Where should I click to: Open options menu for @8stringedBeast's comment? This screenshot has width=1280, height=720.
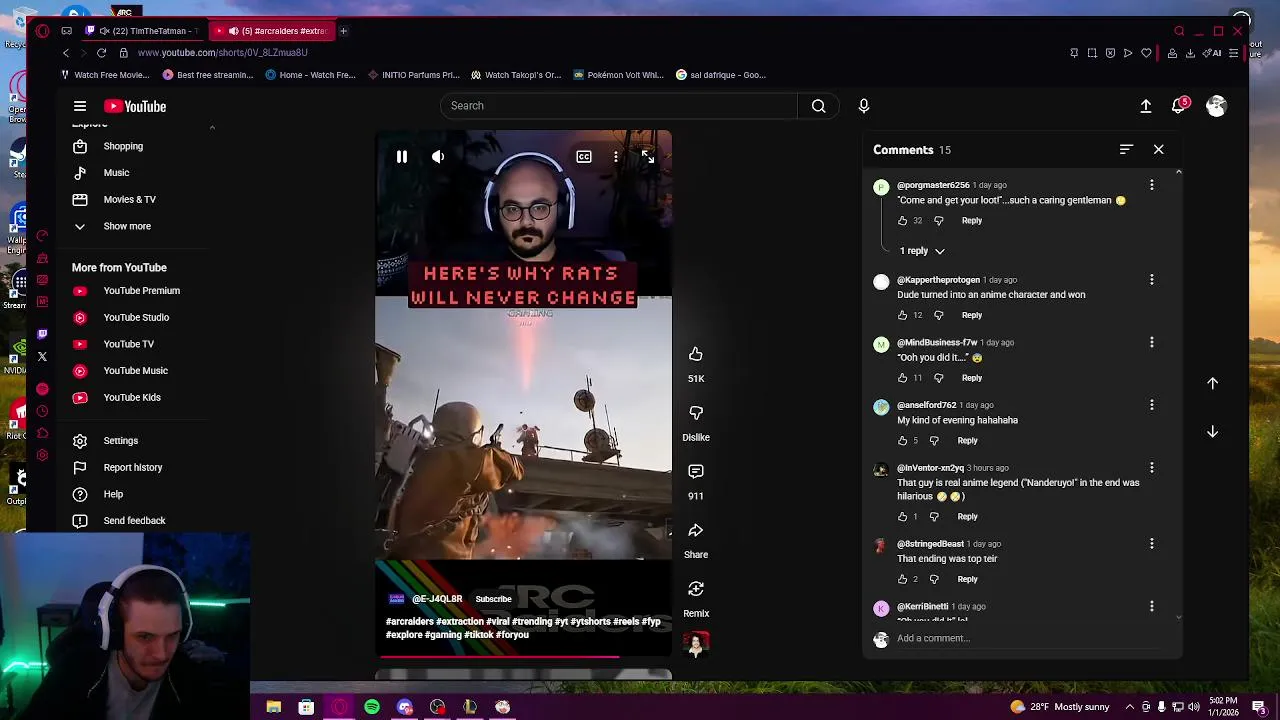[x=1151, y=544]
